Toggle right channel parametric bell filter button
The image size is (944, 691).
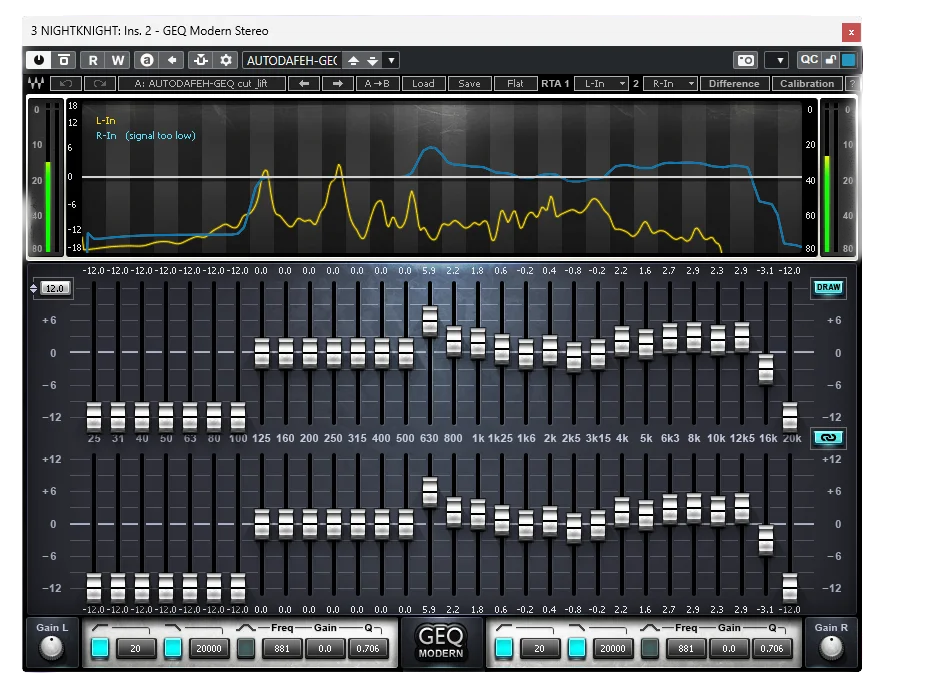click(x=650, y=648)
